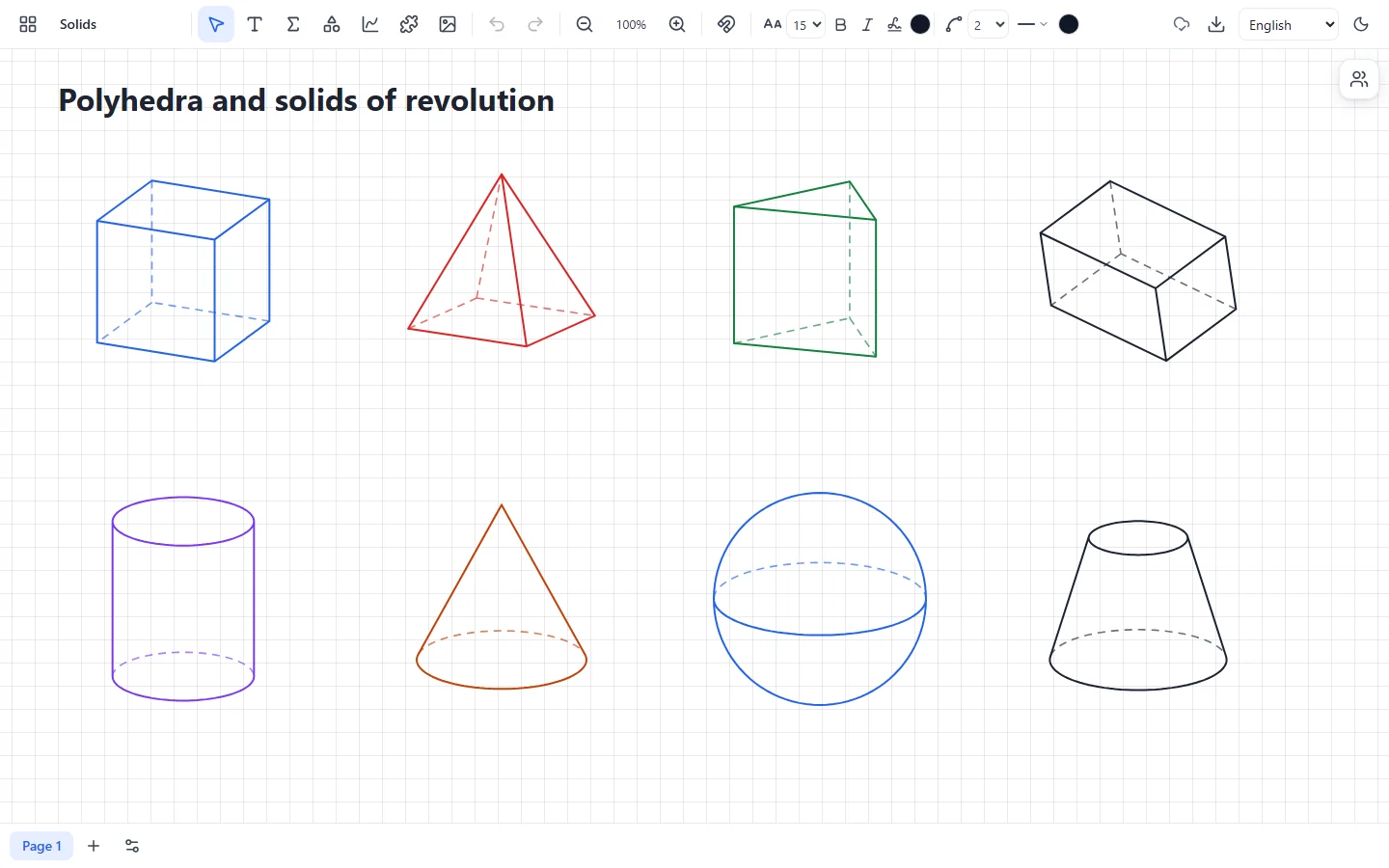
Task: Select the orange cone drawing
Action: (502, 596)
